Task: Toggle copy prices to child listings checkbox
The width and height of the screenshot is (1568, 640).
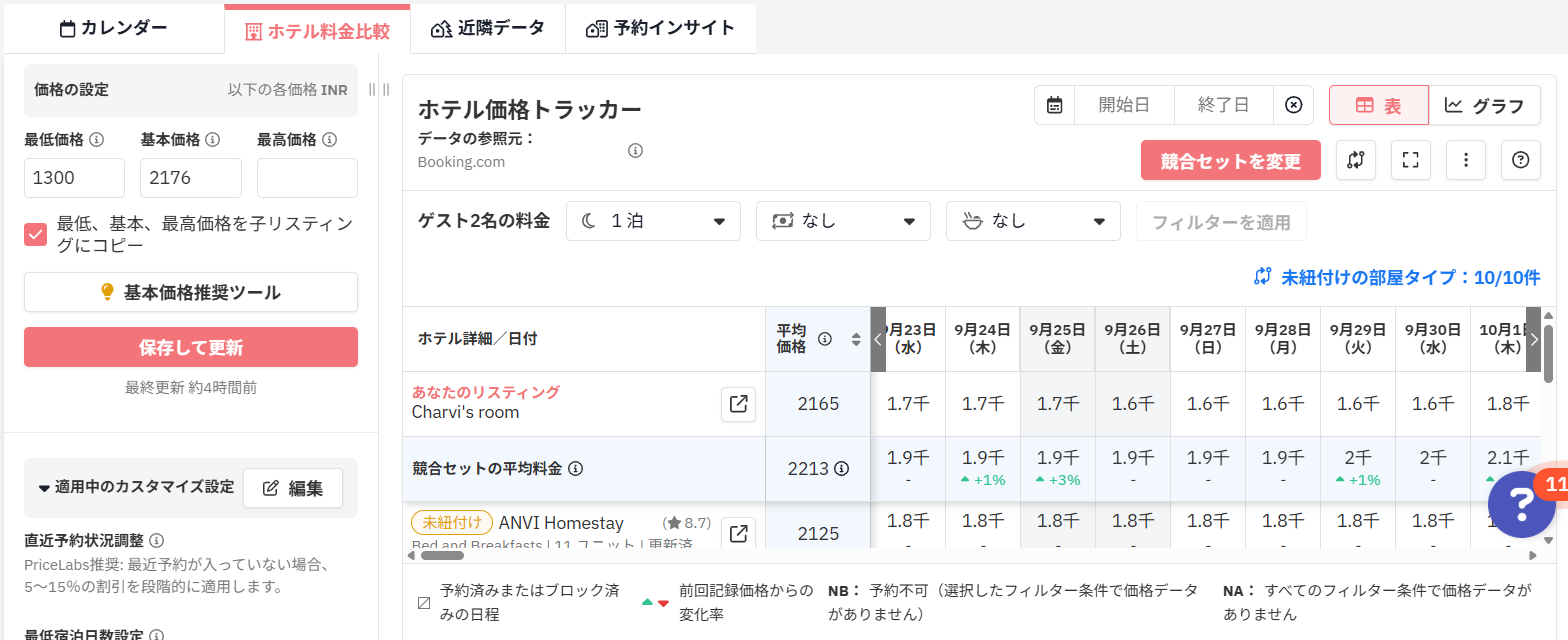Action: (x=36, y=234)
